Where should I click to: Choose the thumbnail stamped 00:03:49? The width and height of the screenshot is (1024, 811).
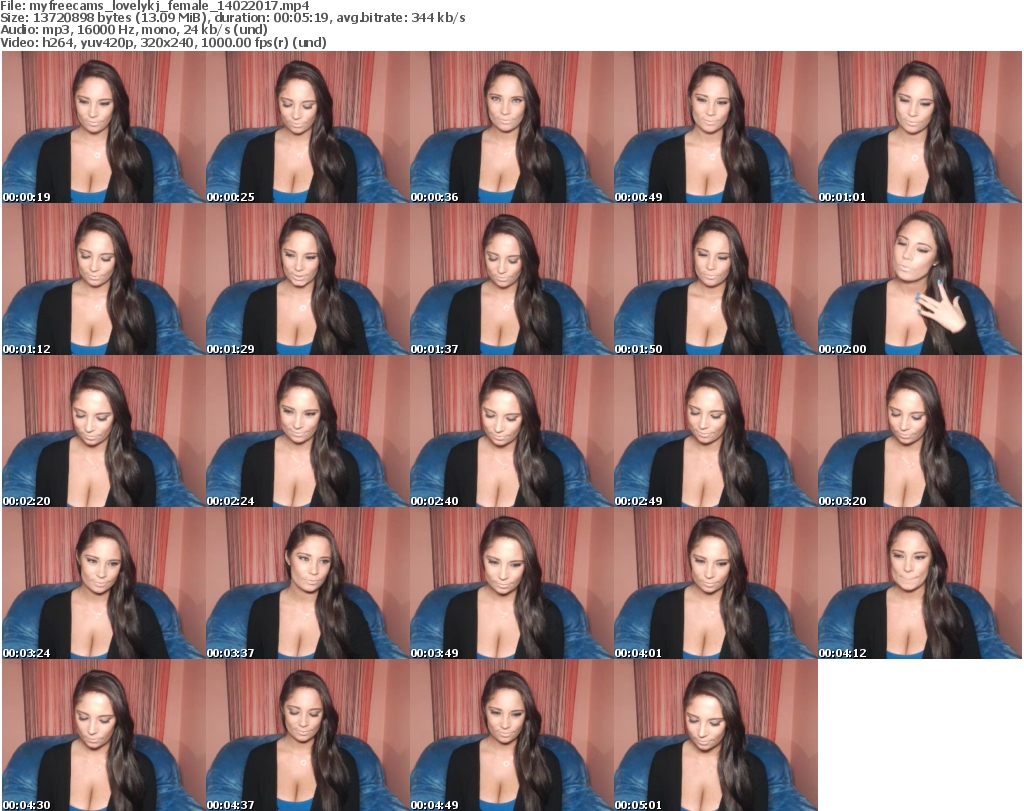[511, 583]
